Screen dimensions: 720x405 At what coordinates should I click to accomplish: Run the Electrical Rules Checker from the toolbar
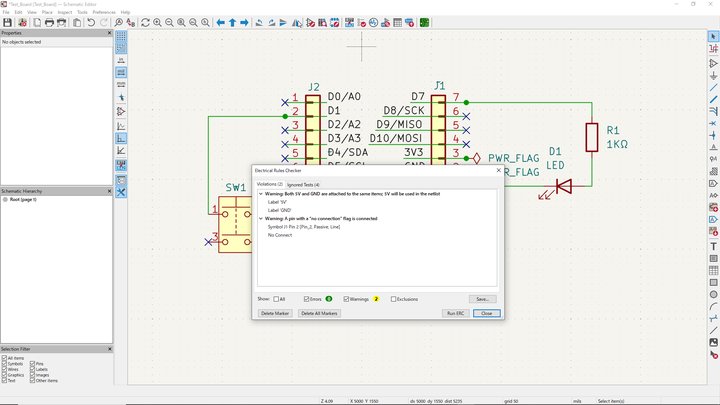tap(361, 22)
